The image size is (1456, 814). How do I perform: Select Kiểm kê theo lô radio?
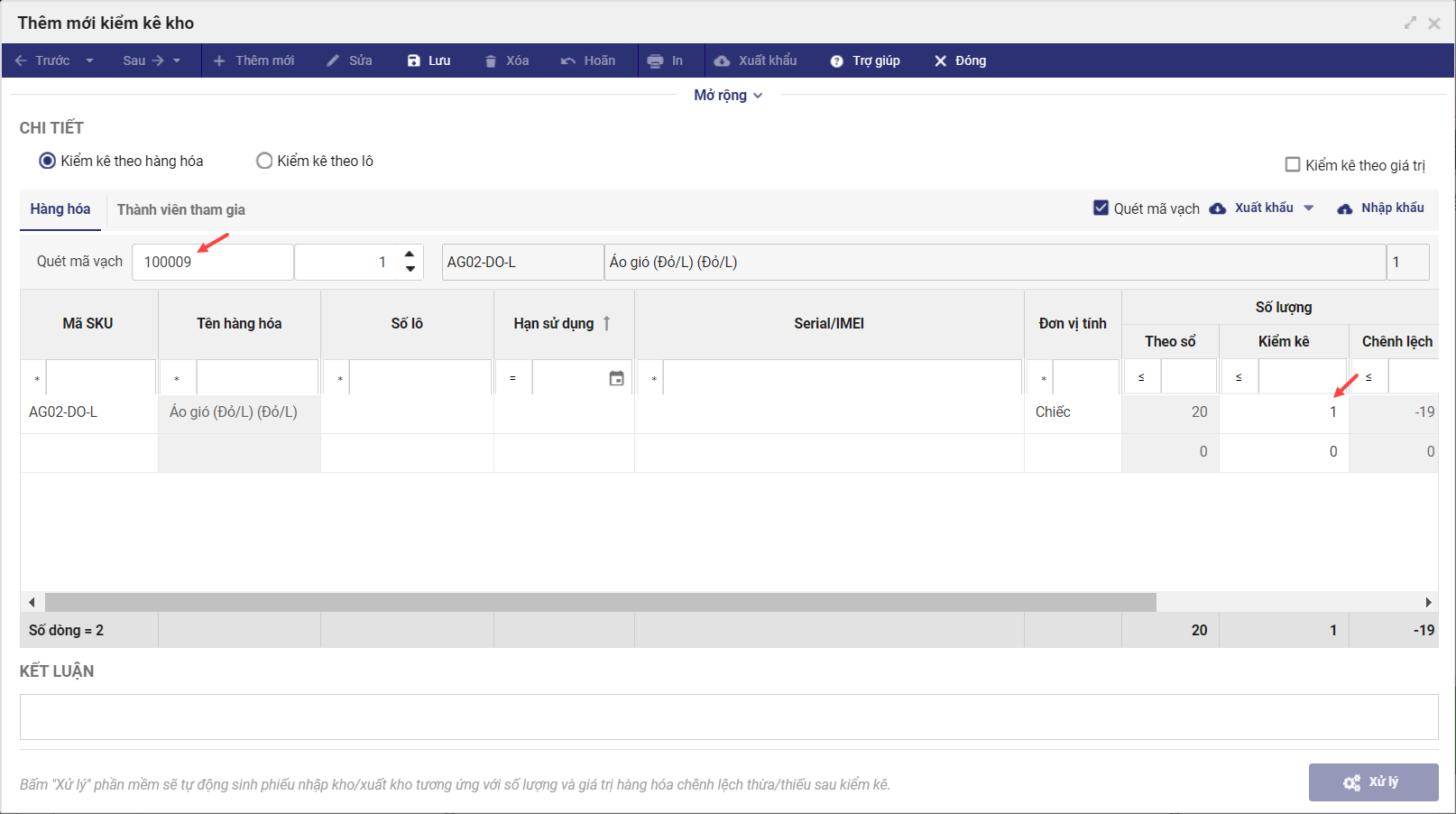[x=264, y=161]
